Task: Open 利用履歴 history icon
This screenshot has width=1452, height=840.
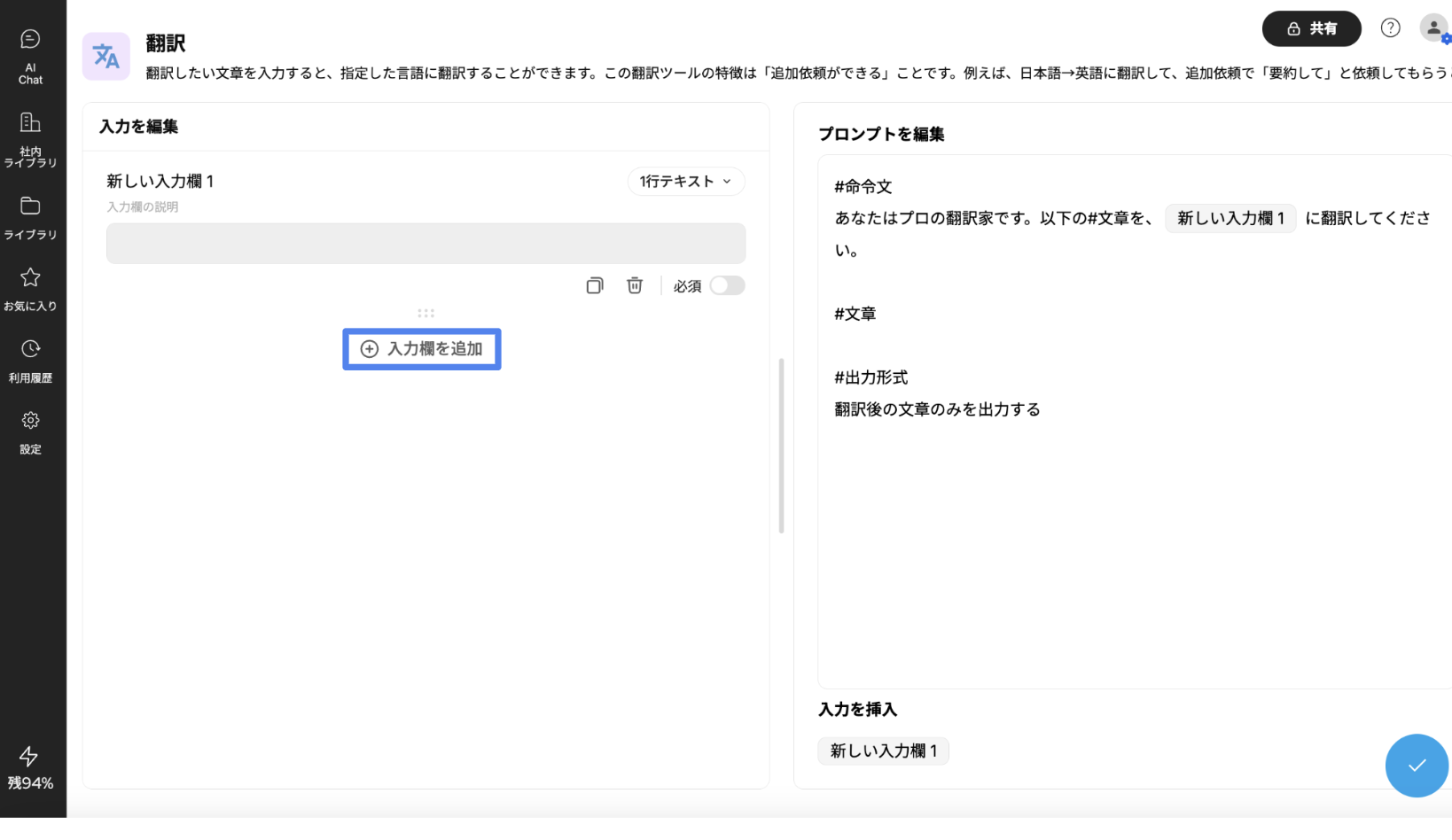Action: coord(30,360)
